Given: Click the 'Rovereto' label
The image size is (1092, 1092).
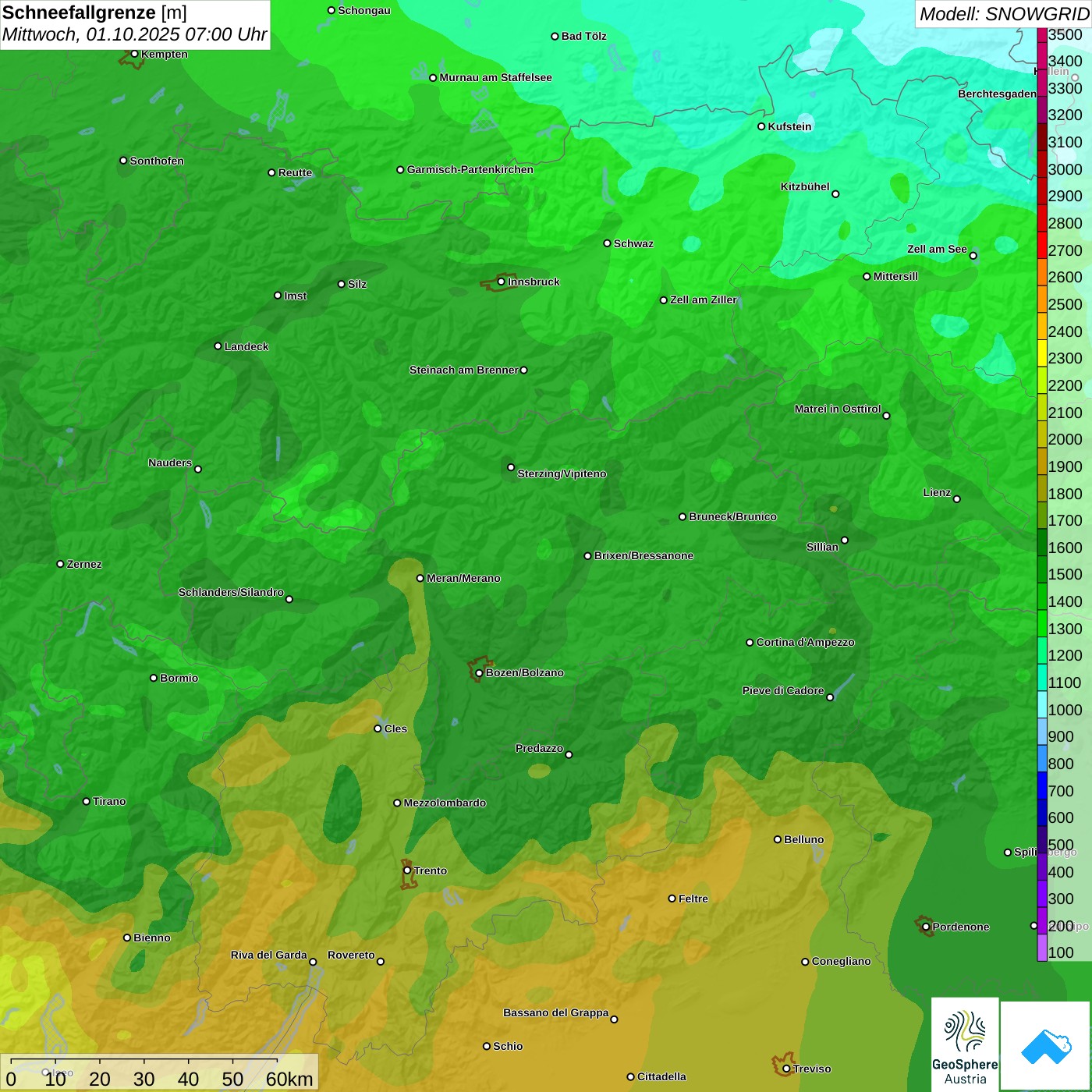Looking at the screenshot, I should tap(352, 955).
